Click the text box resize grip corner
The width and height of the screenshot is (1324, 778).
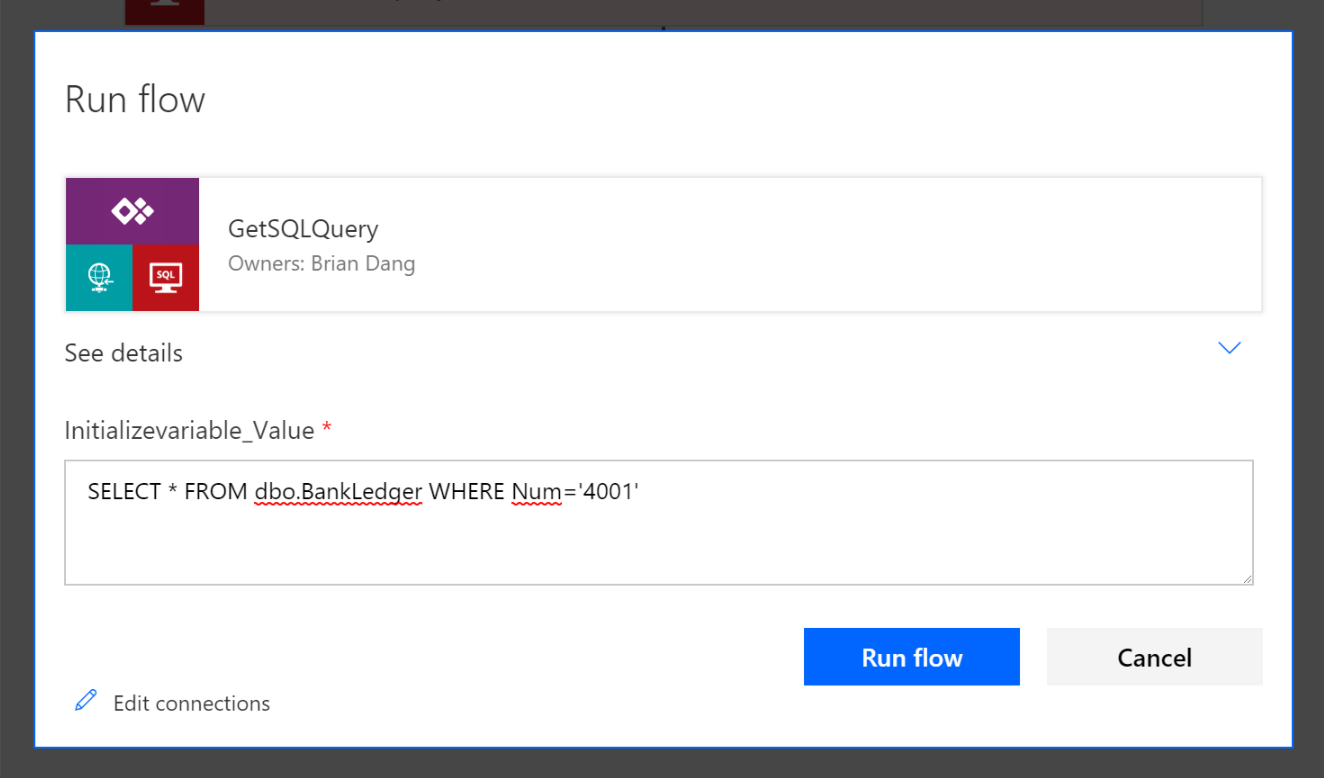(x=1246, y=577)
